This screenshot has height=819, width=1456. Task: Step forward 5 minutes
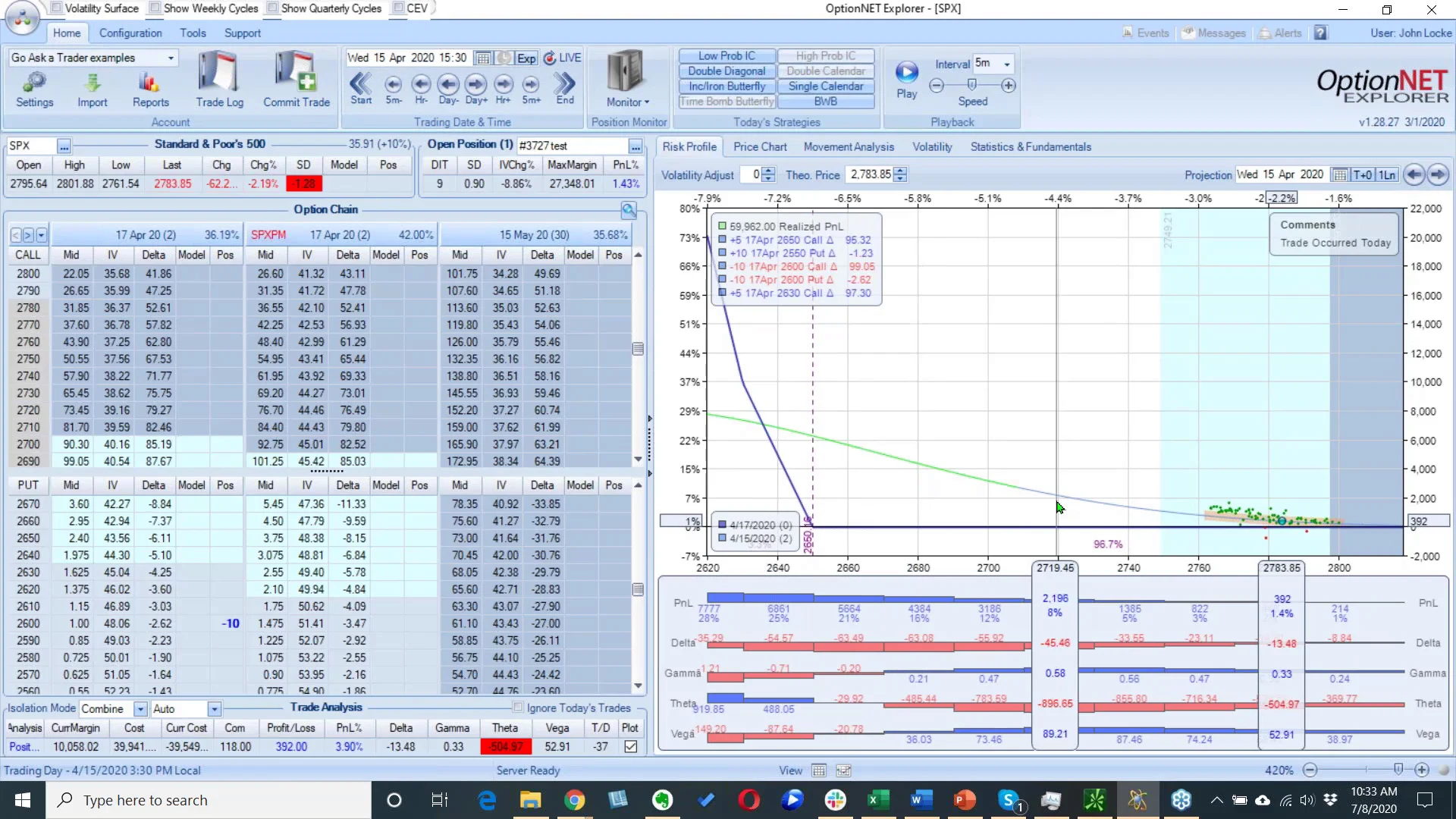[531, 88]
